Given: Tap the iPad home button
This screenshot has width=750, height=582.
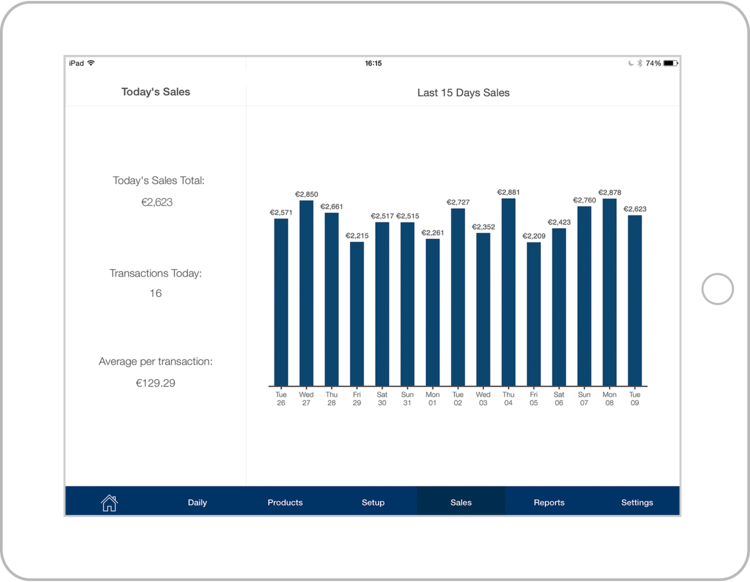Looking at the screenshot, I should tap(717, 289).
